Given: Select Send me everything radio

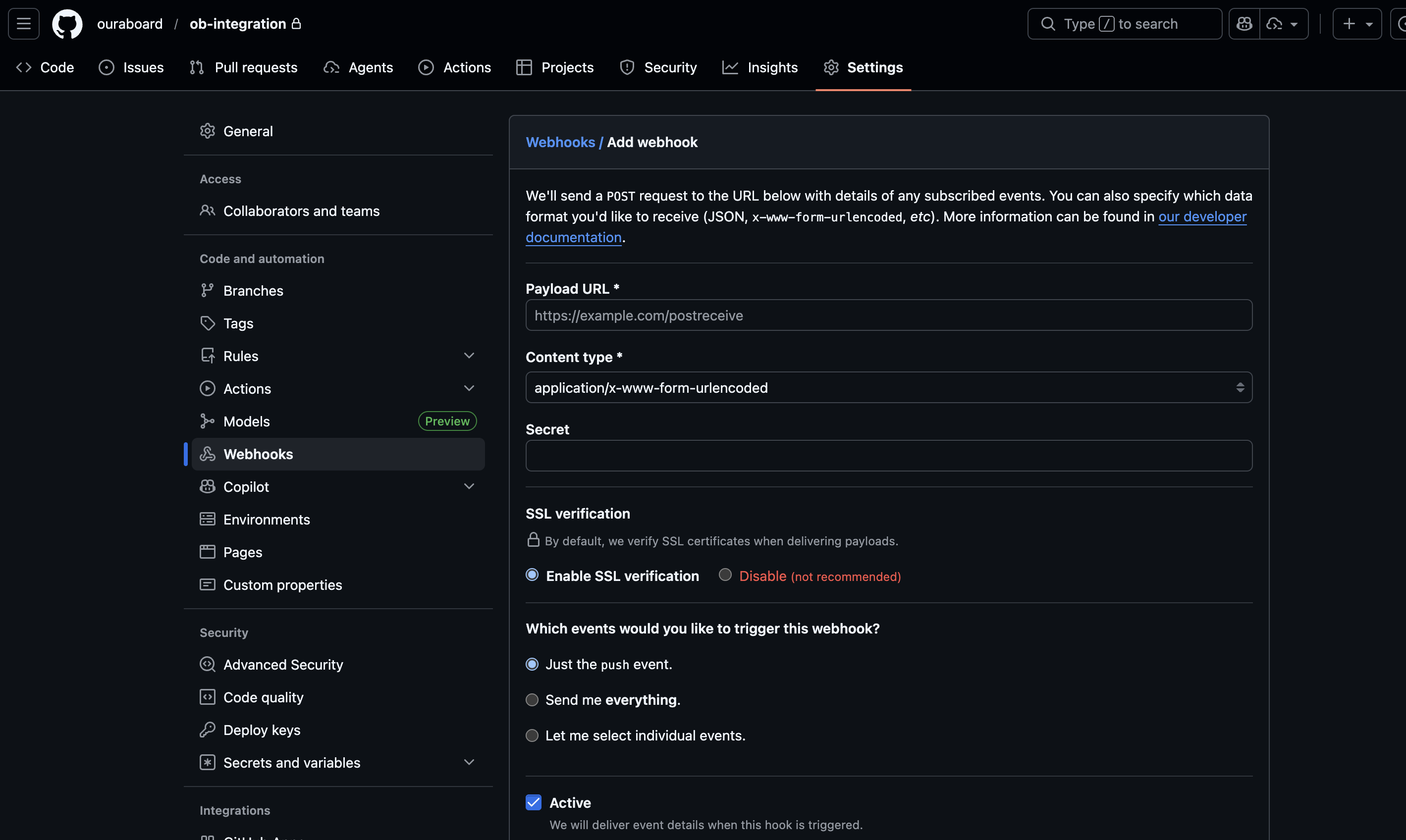Looking at the screenshot, I should click(x=532, y=700).
